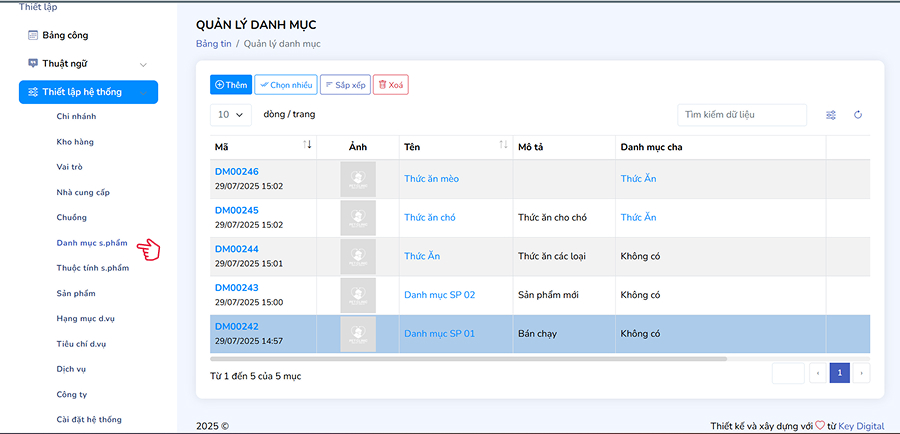This screenshot has height=434, width=900.
Task: Open the DM00246 category link
Action: [236, 172]
